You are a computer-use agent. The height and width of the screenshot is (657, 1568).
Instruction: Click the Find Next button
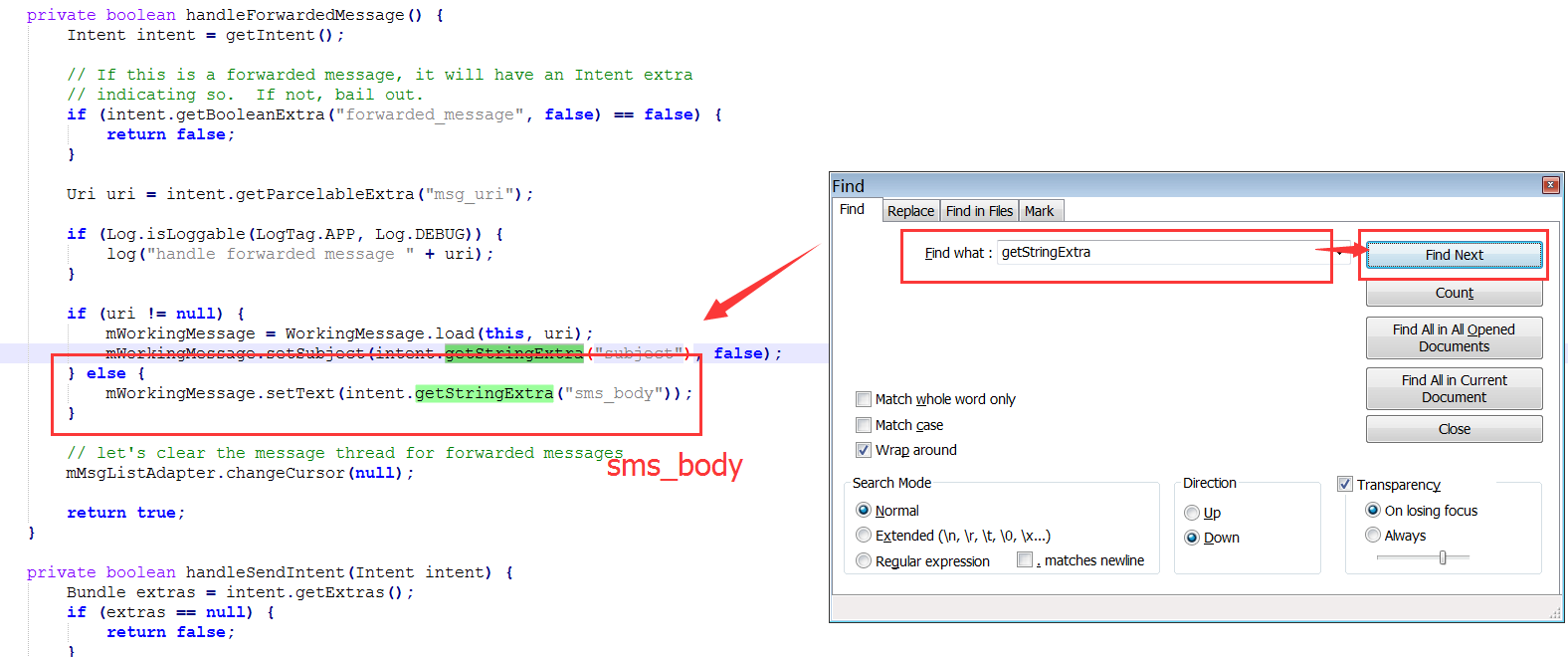click(x=1454, y=255)
